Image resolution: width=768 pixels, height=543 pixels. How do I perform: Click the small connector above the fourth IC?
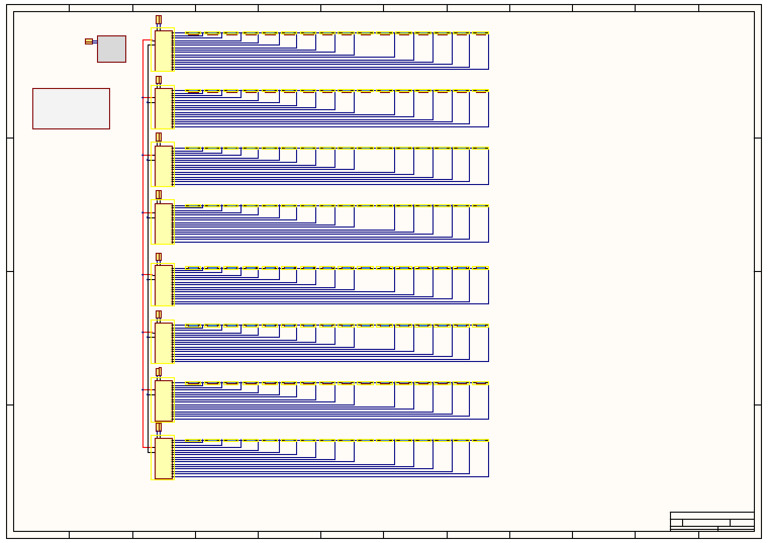click(x=159, y=195)
